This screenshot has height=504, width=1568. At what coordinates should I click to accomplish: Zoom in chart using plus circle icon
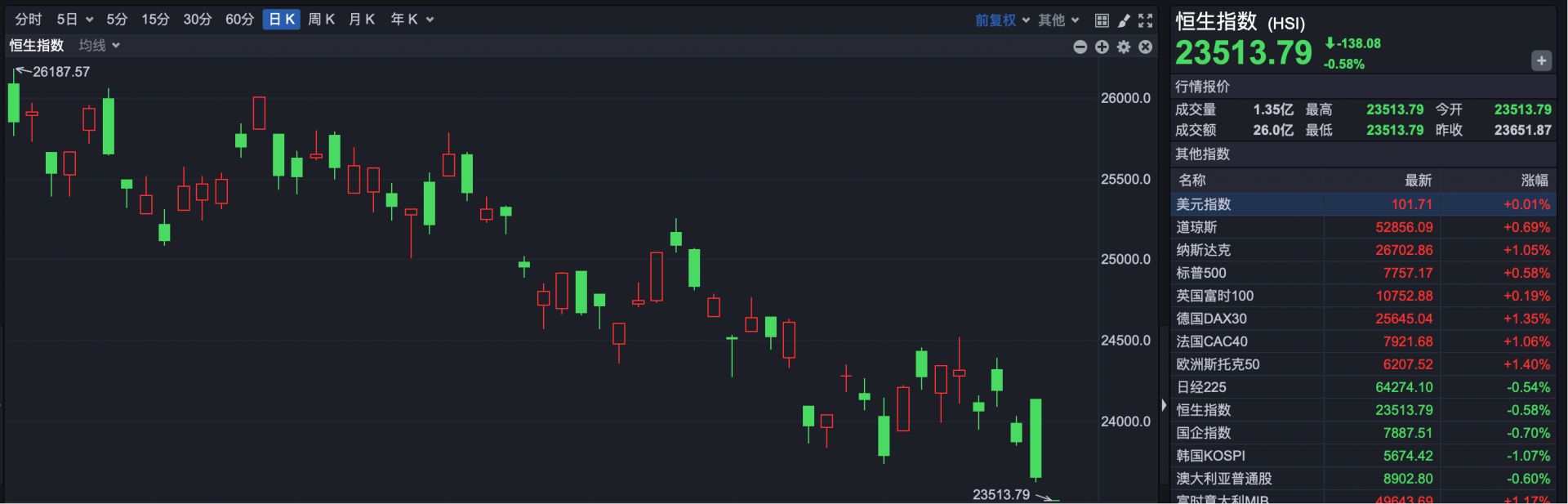pos(1102,47)
